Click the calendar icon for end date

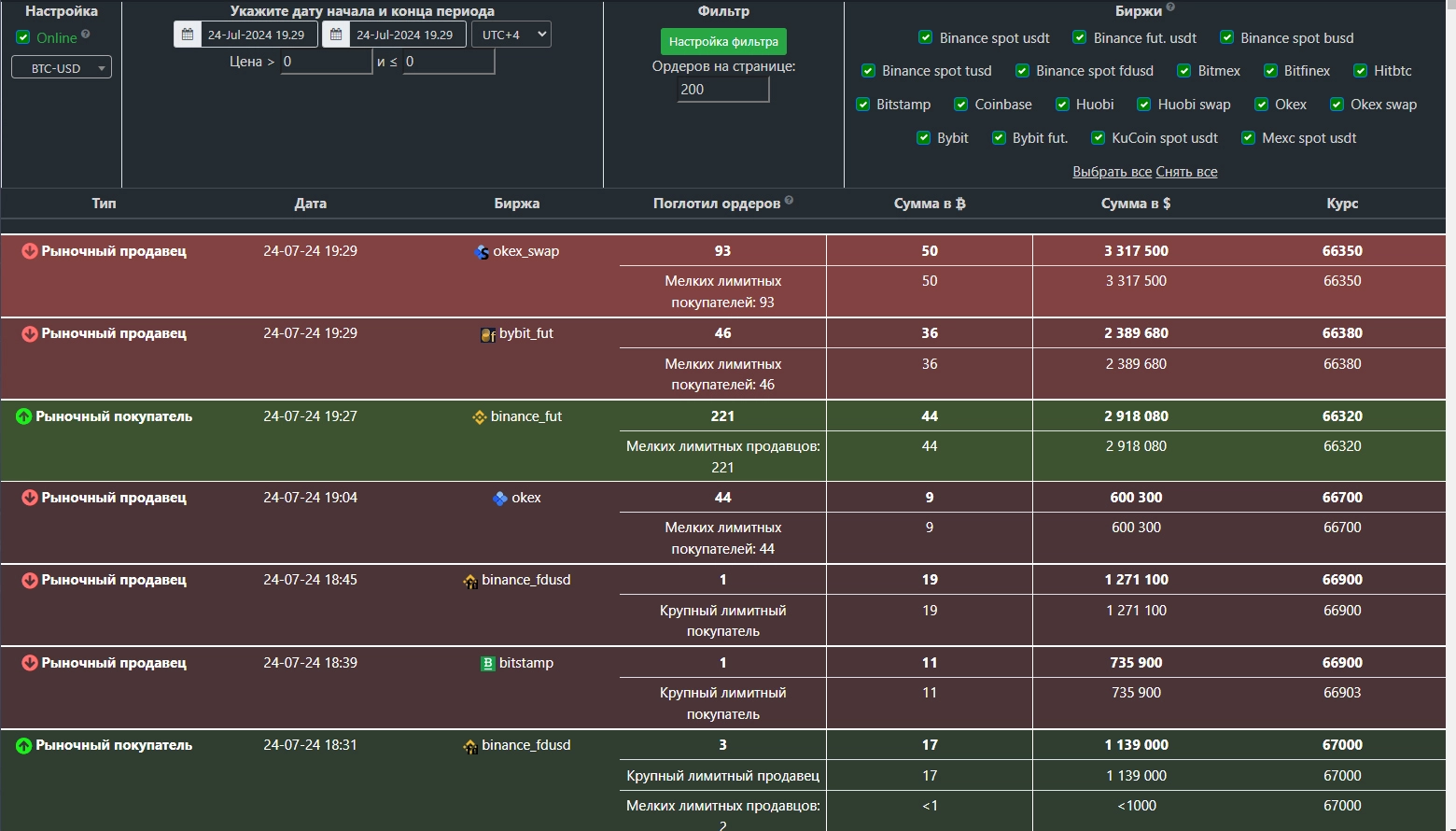pyautogui.click(x=336, y=35)
